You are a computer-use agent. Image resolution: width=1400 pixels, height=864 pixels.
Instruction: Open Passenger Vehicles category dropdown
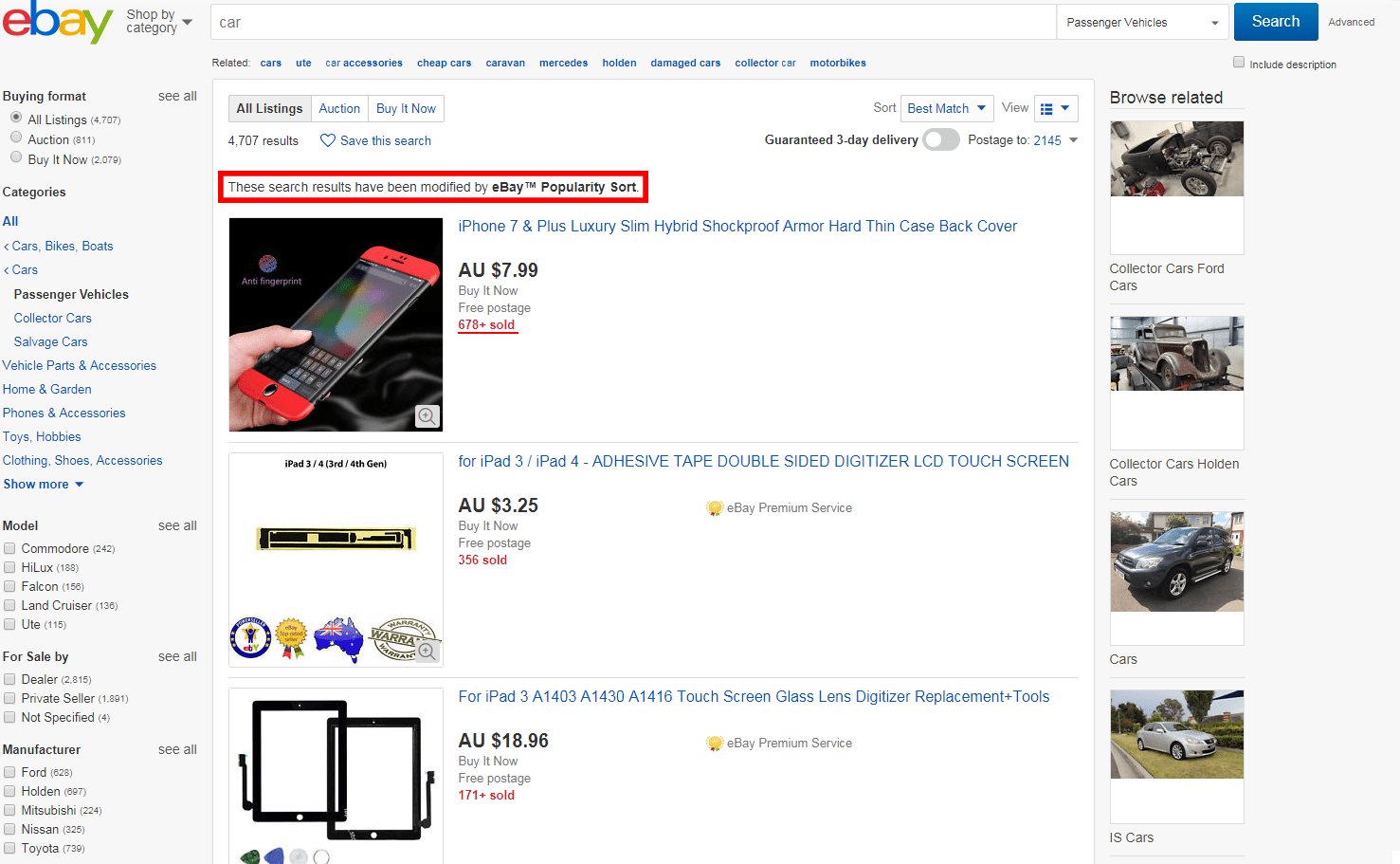coord(1142,22)
